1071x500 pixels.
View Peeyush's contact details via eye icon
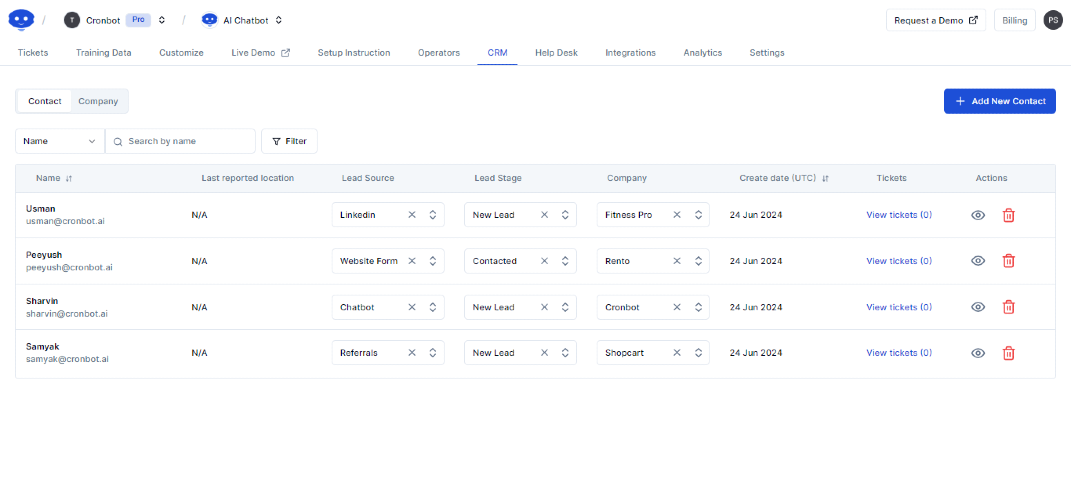point(978,261)
